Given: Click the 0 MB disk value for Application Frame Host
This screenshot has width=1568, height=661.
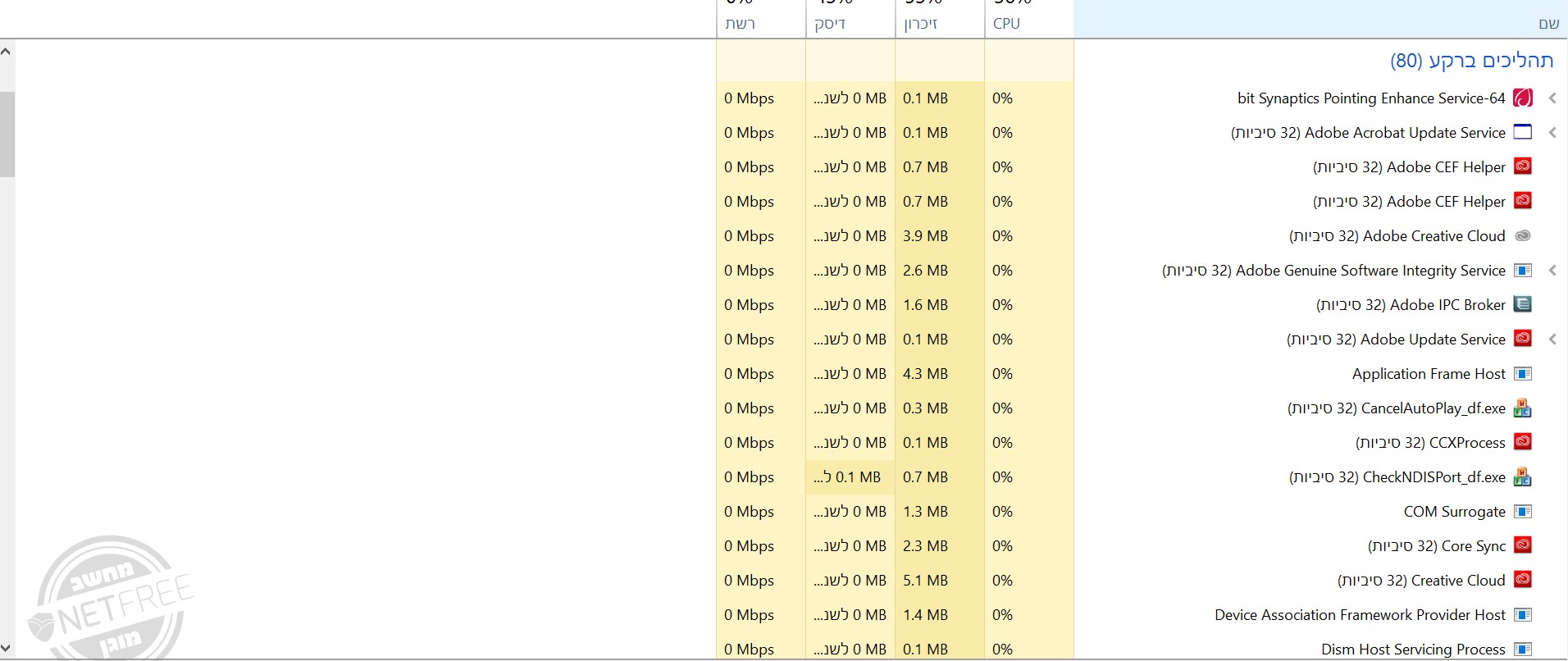Looking at the screenshot, I should 850,374.
